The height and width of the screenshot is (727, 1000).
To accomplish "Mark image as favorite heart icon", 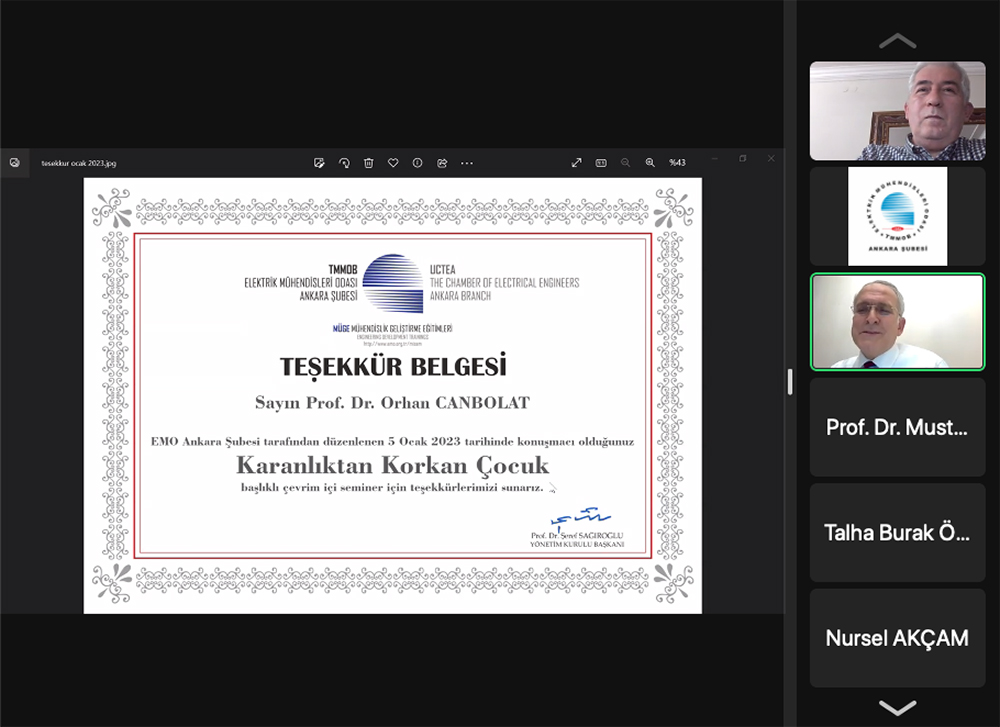I will tap(393, 163).
